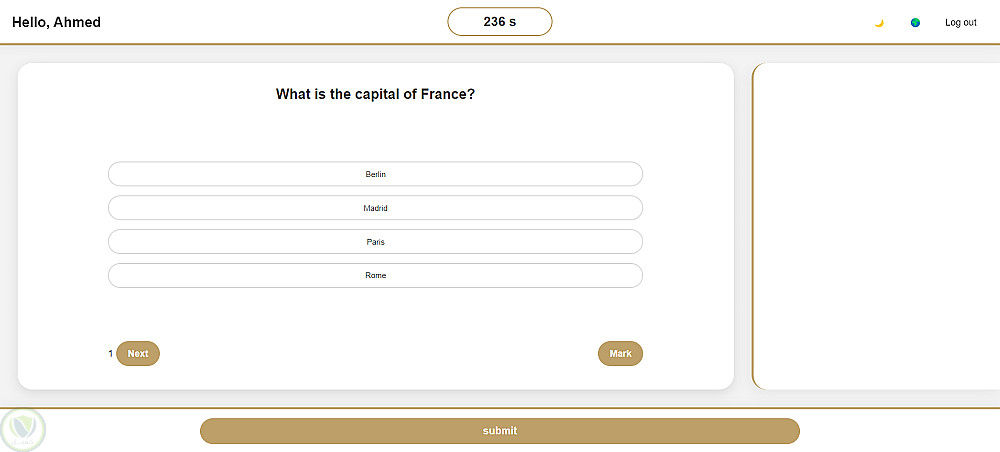Click the capital of France question heading

[375, 94]
